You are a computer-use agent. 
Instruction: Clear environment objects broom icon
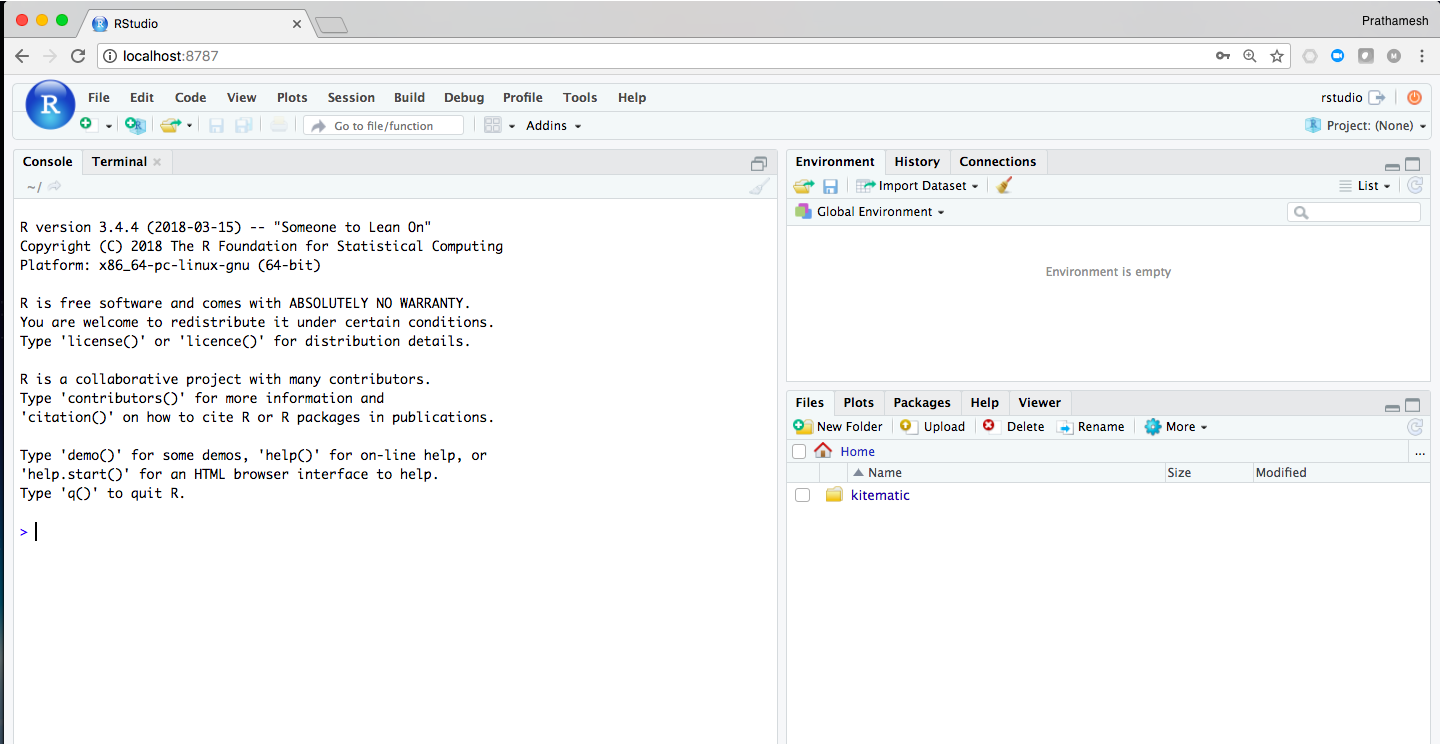click(x=1004, y=185)
